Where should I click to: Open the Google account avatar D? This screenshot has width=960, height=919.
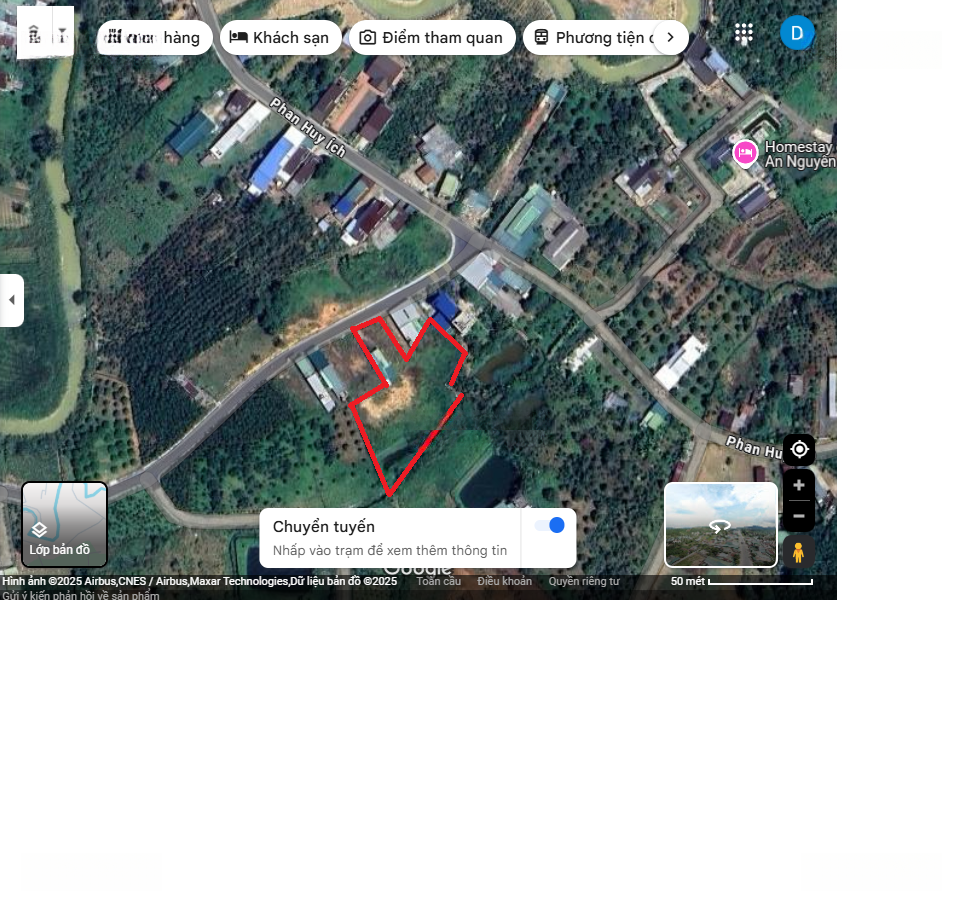pos(797,33)
